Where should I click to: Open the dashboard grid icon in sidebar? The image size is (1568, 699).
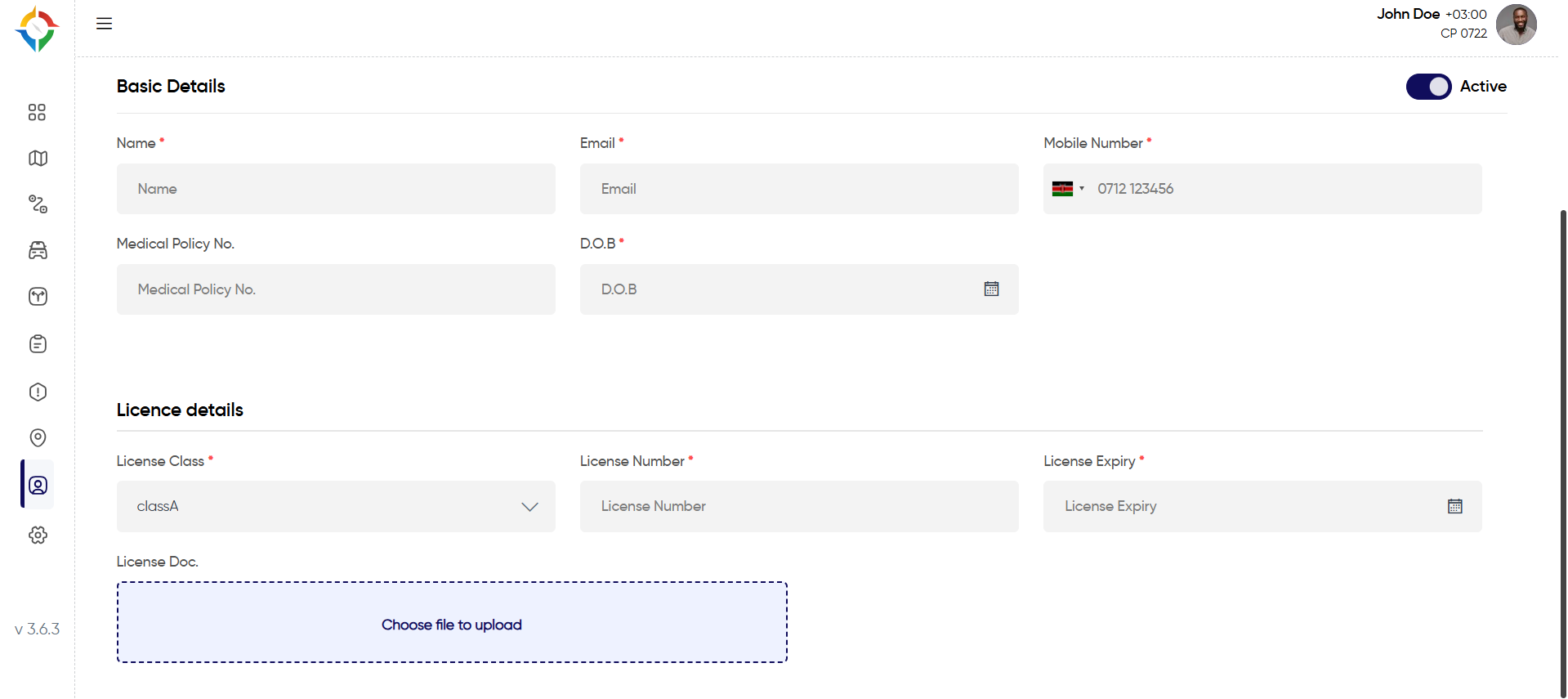pos(37,112)
